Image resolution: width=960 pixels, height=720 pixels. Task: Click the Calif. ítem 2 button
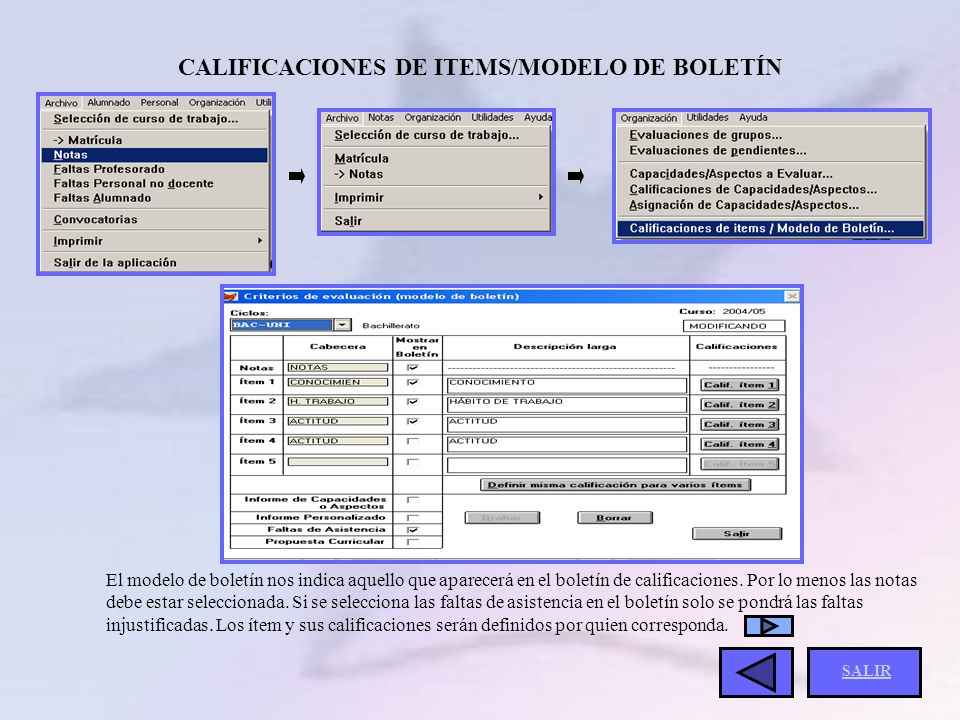click(740, 405)
